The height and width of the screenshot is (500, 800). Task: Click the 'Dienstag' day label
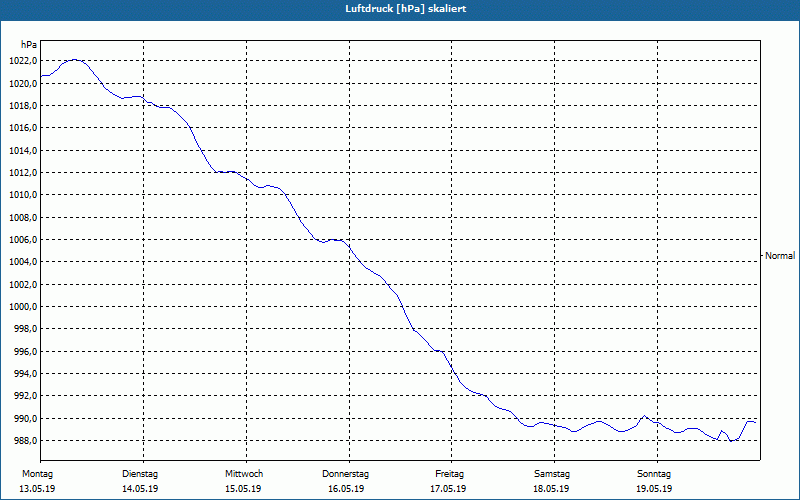[140, 474]
